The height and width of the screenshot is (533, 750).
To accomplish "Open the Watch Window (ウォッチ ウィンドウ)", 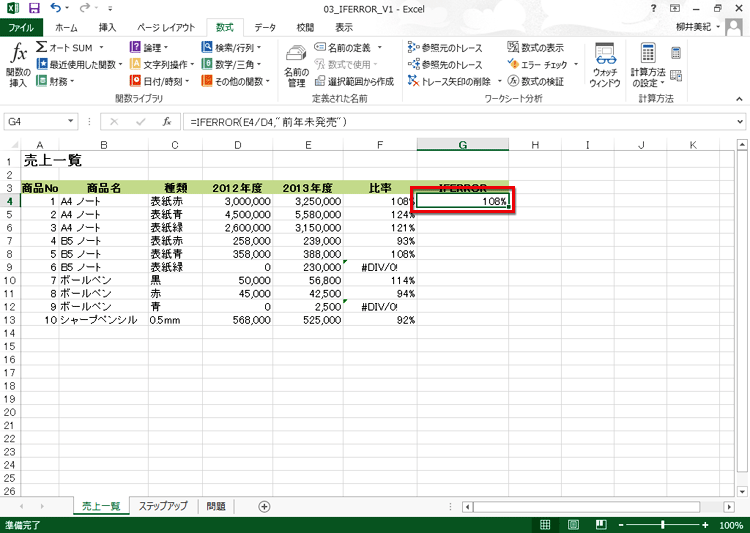I will click(x=605, y=66).
